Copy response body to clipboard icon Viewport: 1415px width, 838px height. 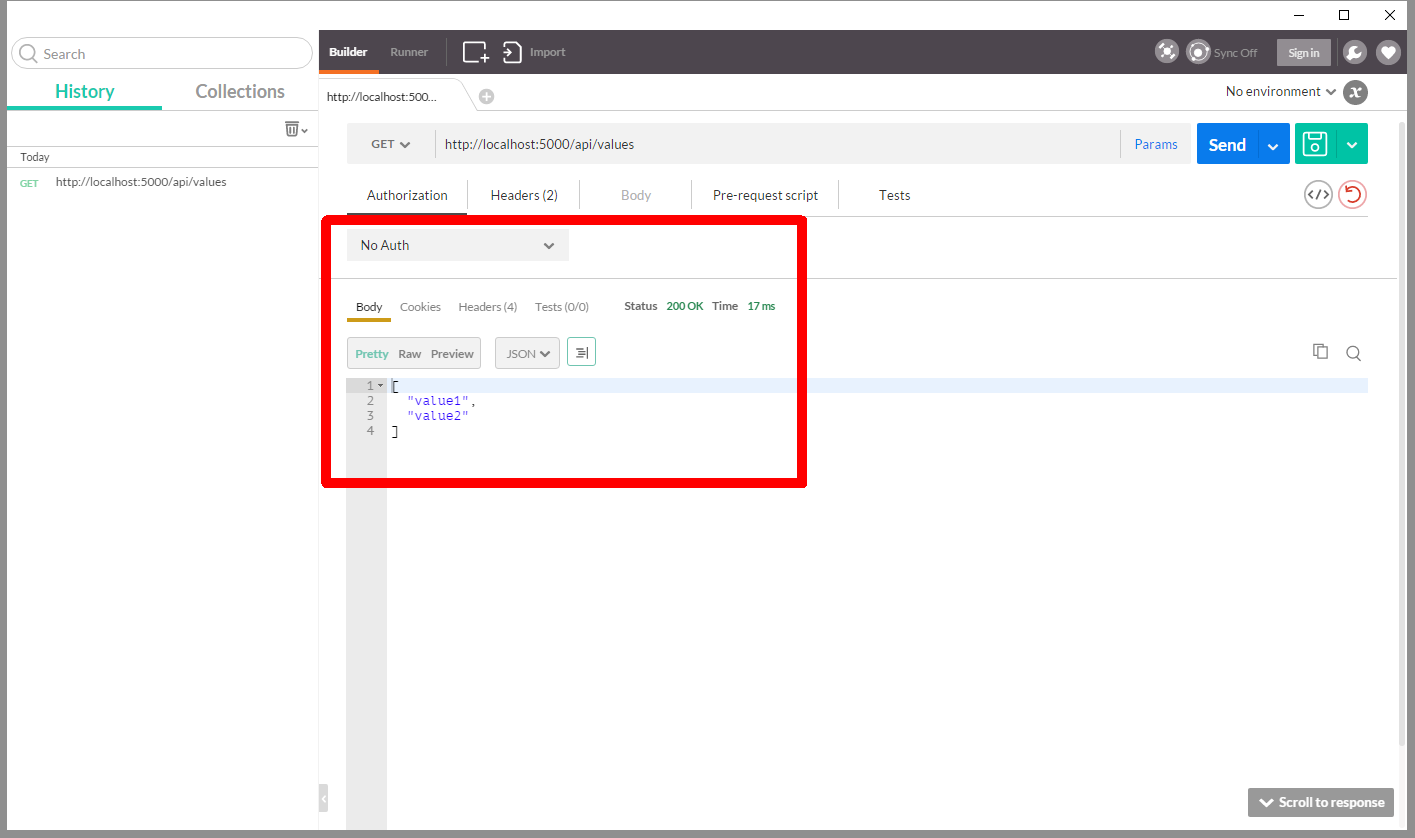pyautogui.click(x=1320, y=352)
